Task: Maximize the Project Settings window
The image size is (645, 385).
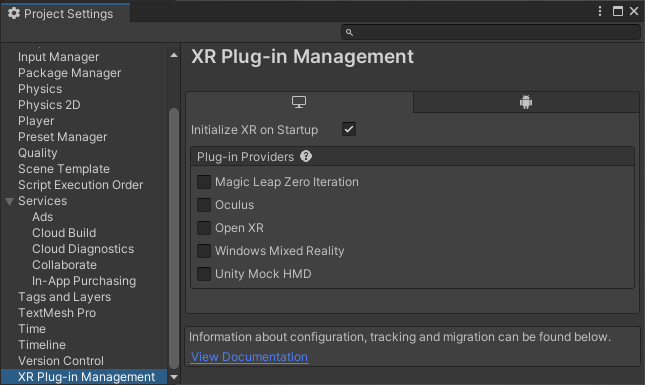Action: coord(617,11)
